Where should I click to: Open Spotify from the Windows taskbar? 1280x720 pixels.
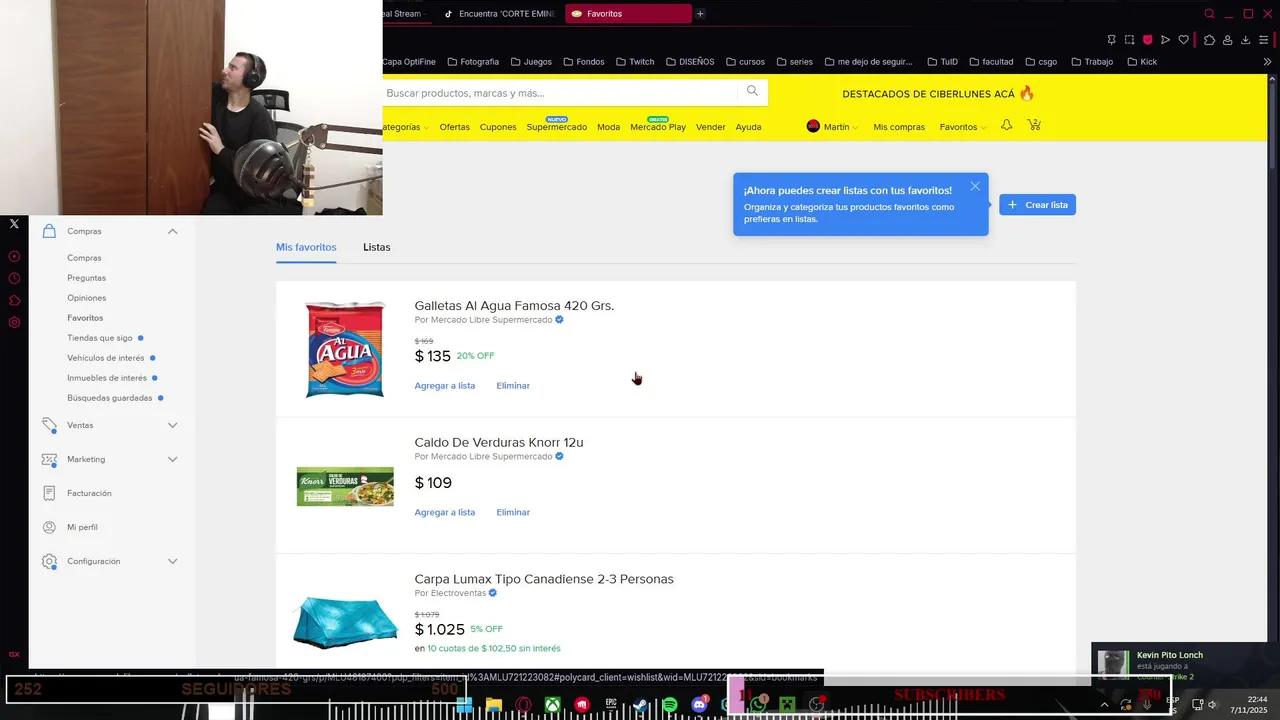[x=670, y=705]
